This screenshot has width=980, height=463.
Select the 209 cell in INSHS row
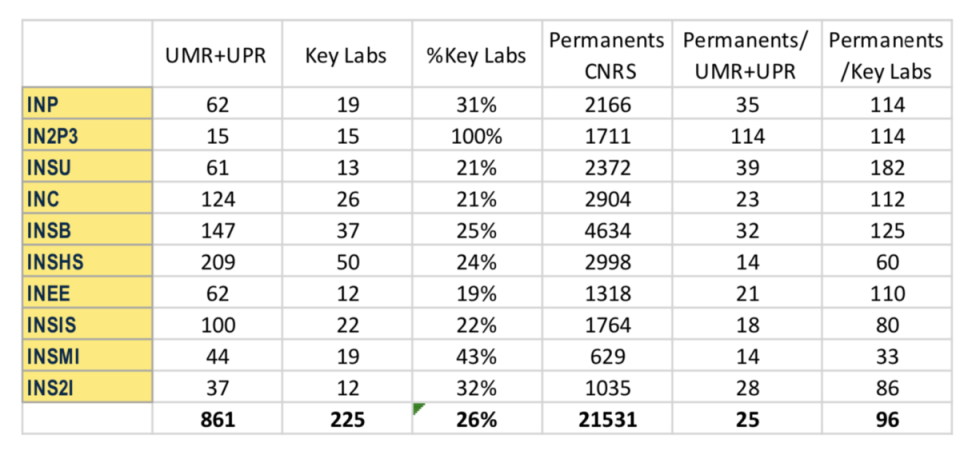tap(217, 262)
